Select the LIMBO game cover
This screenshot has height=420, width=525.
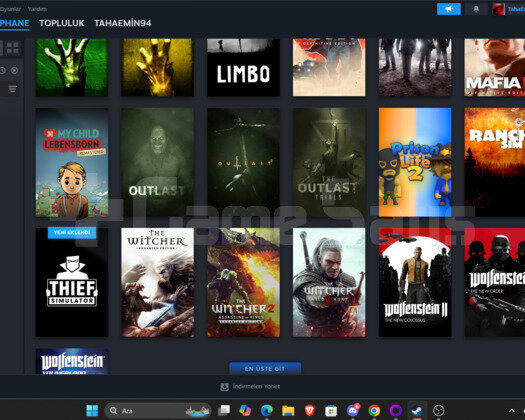243,67
